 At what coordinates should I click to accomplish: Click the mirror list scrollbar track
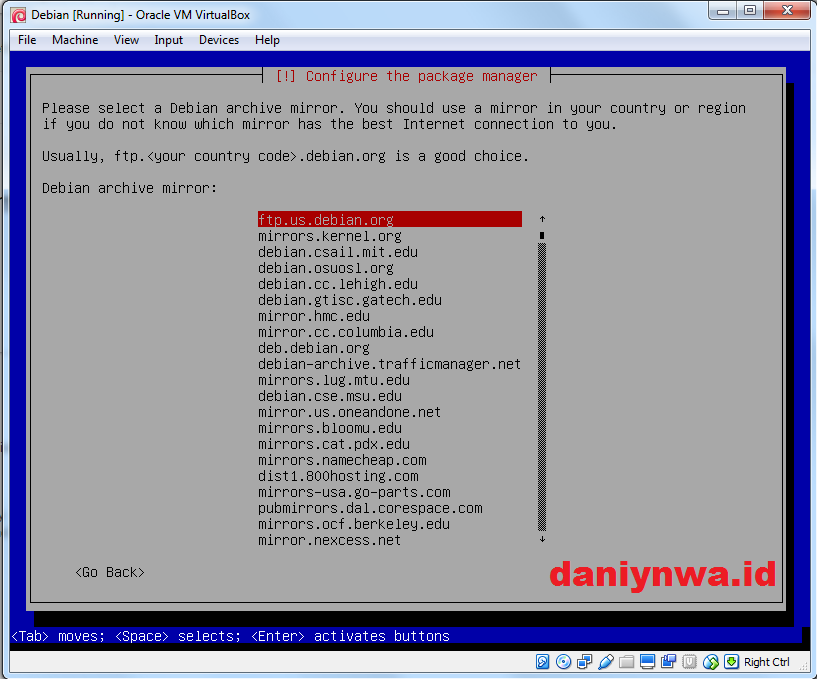[x=542, y=387]
